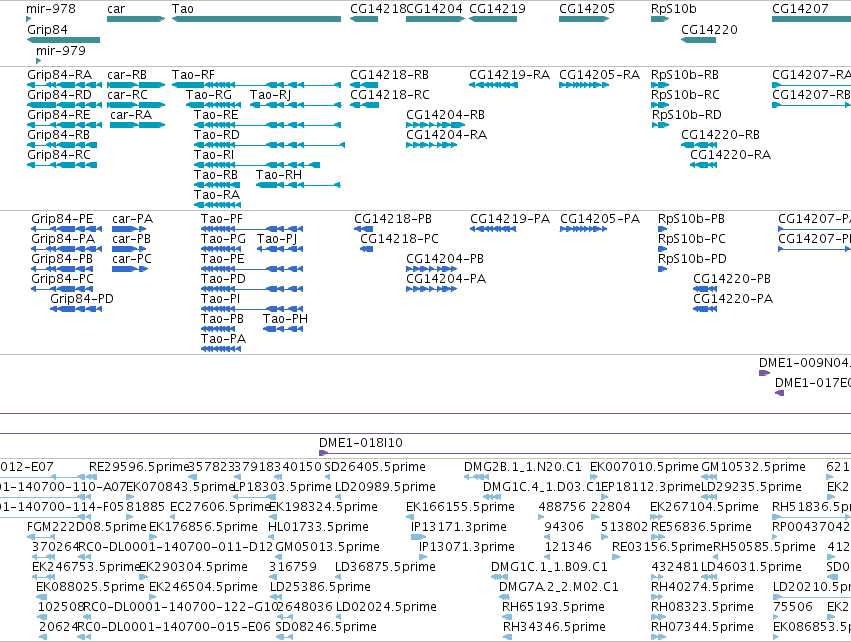Select the CG14219 gene label
Screen dimensions: 851x642
point(497,9)
